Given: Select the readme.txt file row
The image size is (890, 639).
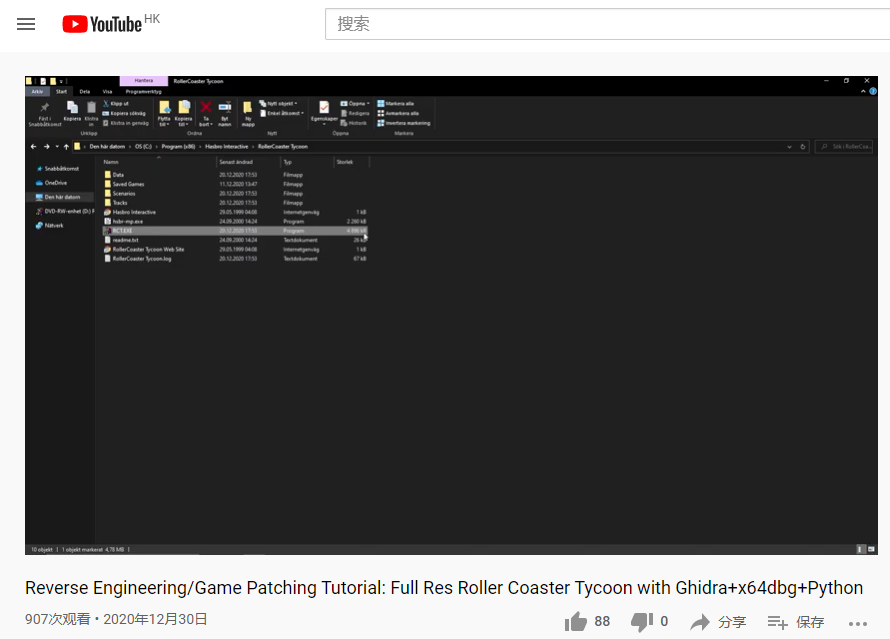Looking at the screenshot, I should click(x=236, y=240).
